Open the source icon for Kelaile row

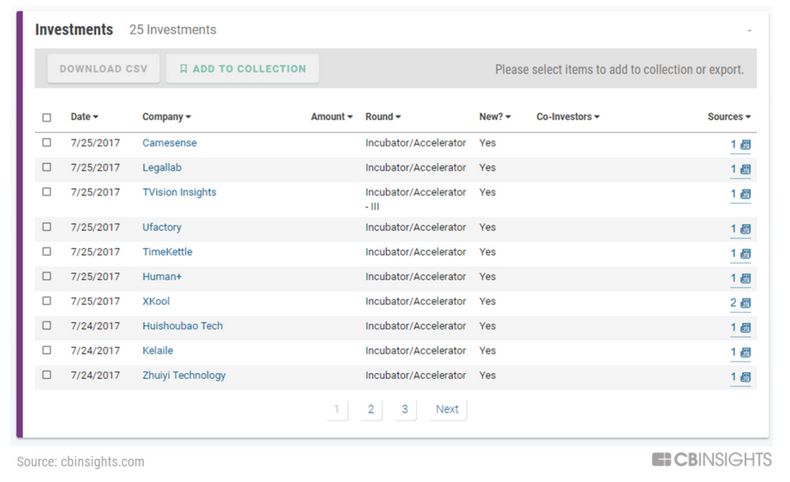[745, 352]
